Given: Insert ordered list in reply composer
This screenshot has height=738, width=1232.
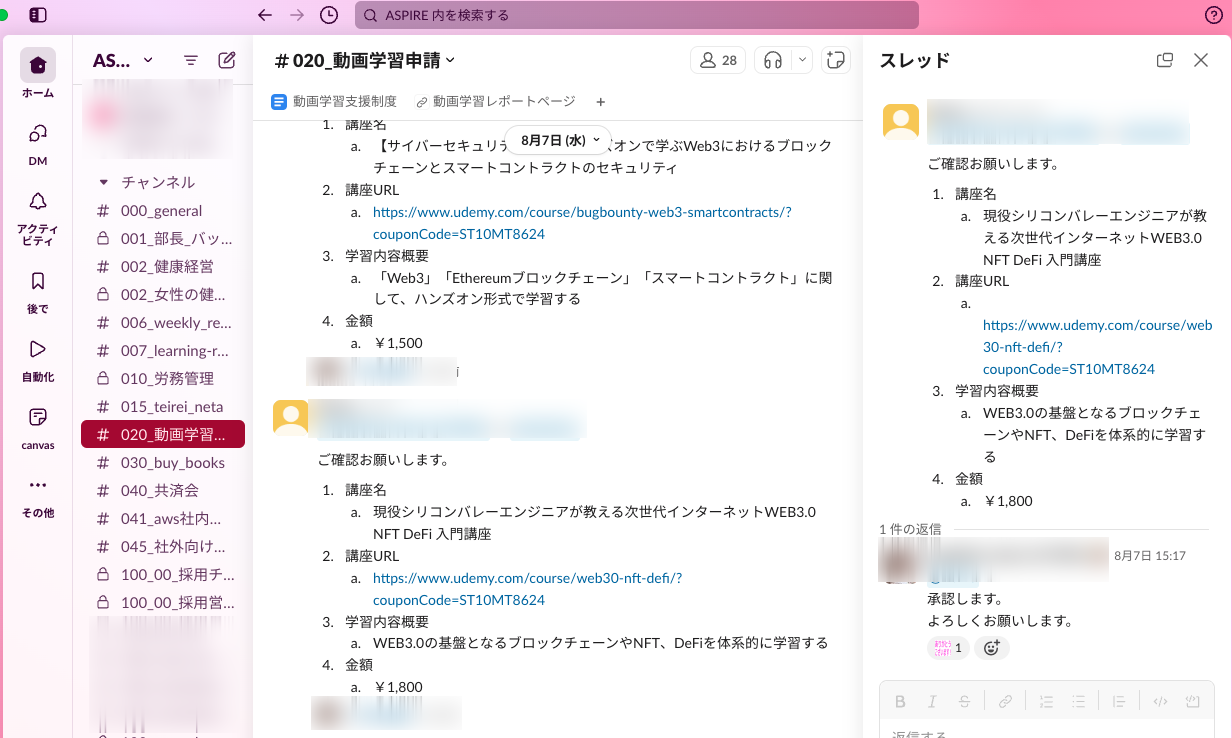Looking at the screenshot, I should pyautogui.click(x=1046, y=701).
